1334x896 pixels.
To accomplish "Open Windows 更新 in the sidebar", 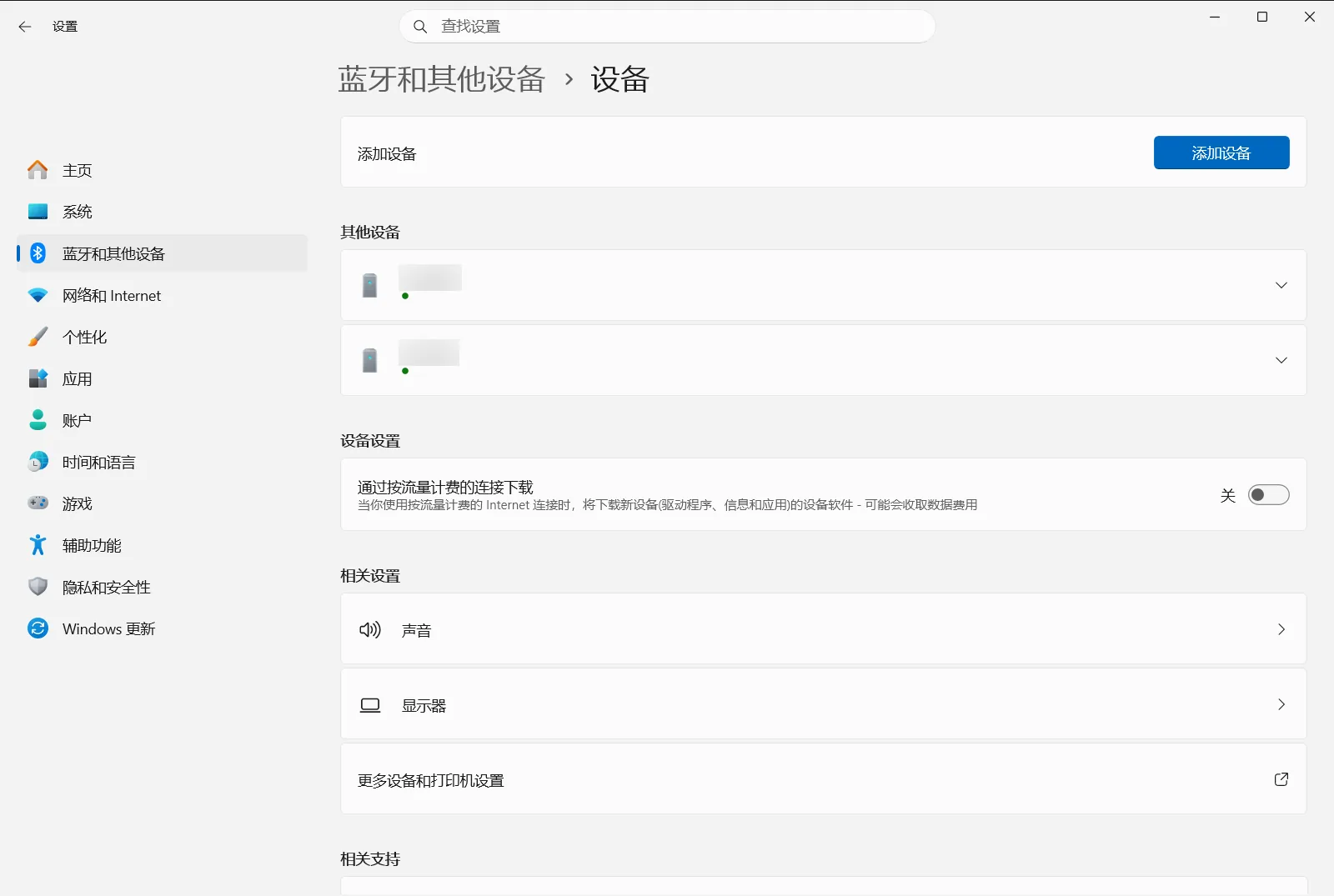I will (x=163, y=628).
